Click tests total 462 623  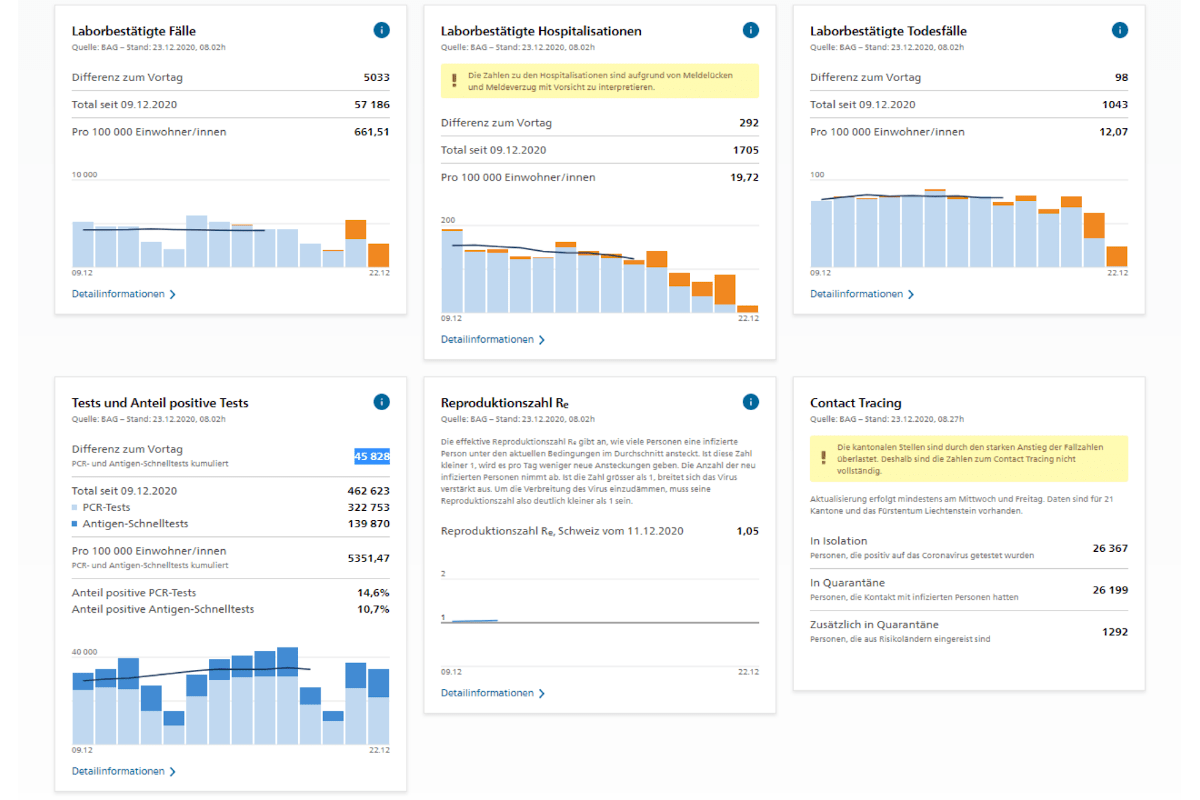click(x=369, y=491)
